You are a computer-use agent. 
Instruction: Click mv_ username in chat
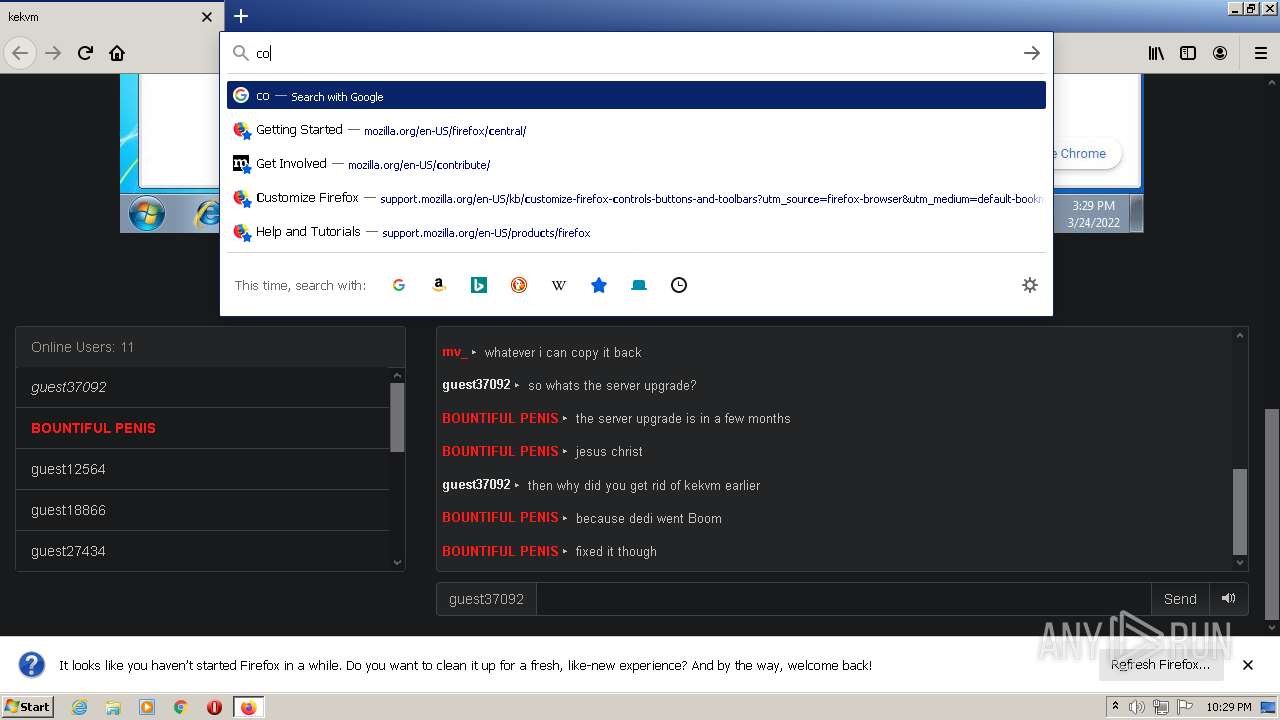[x=454, y=352]
